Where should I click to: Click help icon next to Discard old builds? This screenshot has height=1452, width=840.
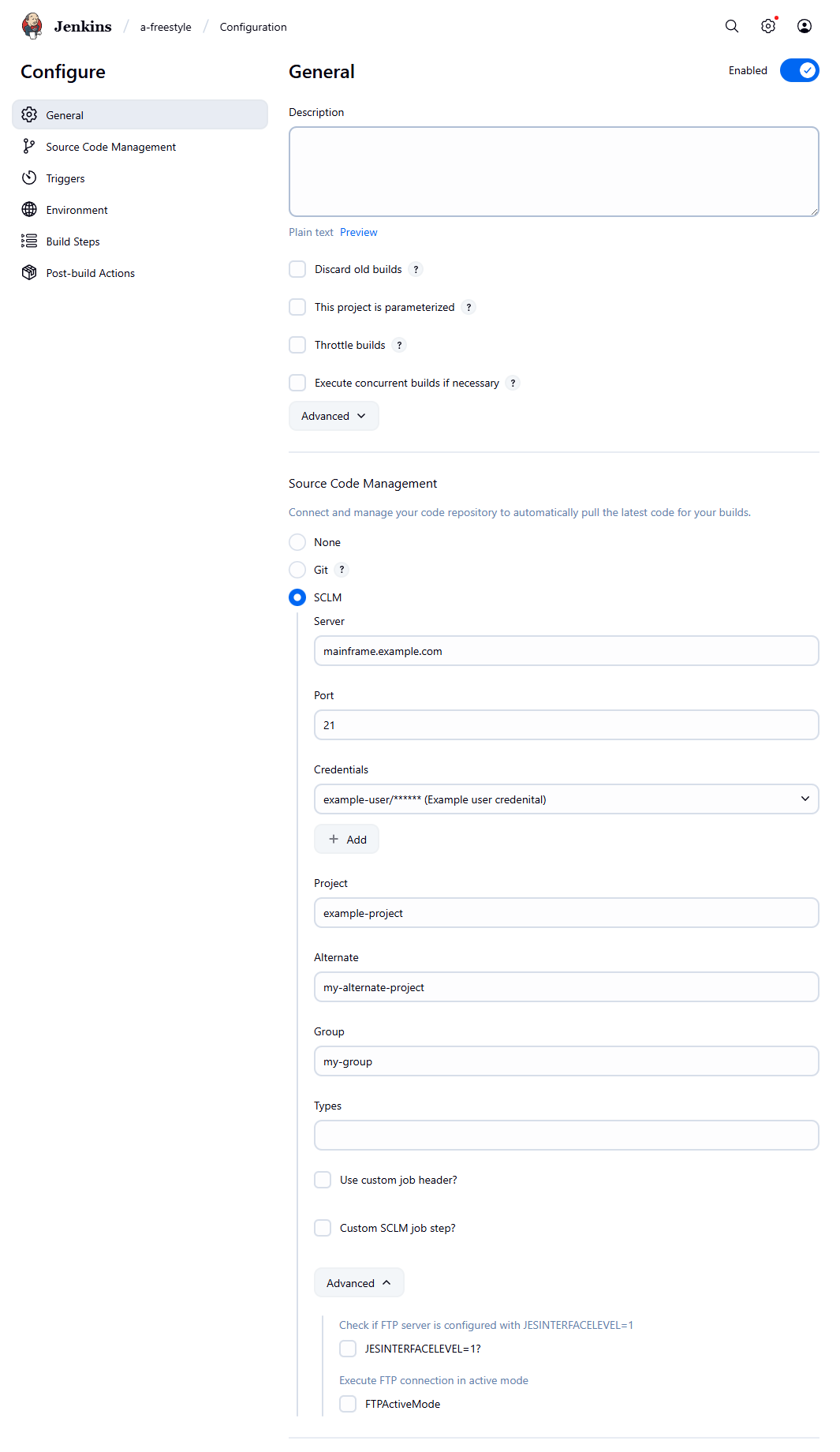click(416, 269)
